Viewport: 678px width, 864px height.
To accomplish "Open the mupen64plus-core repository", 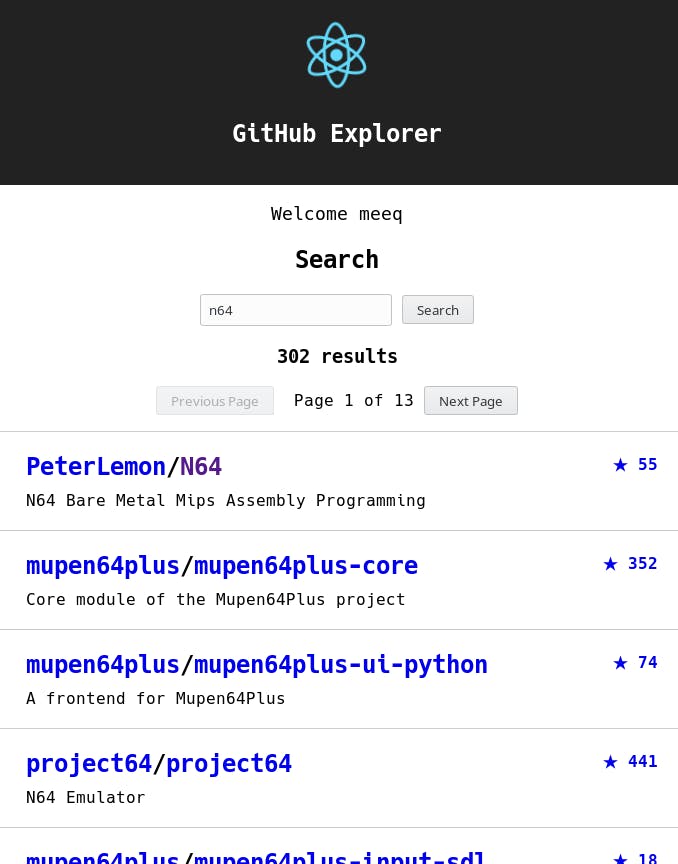I will [306, 566].
